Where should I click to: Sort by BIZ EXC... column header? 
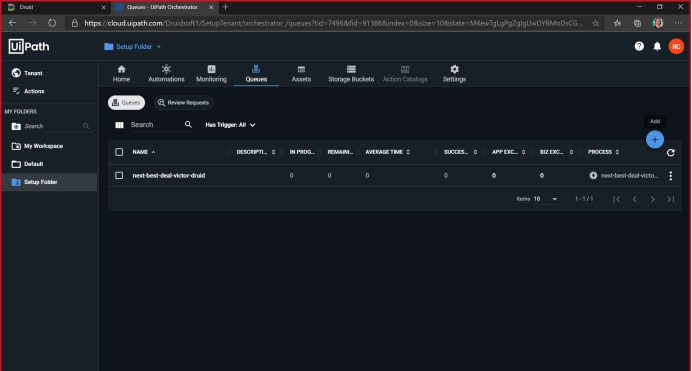coord(556,152)
